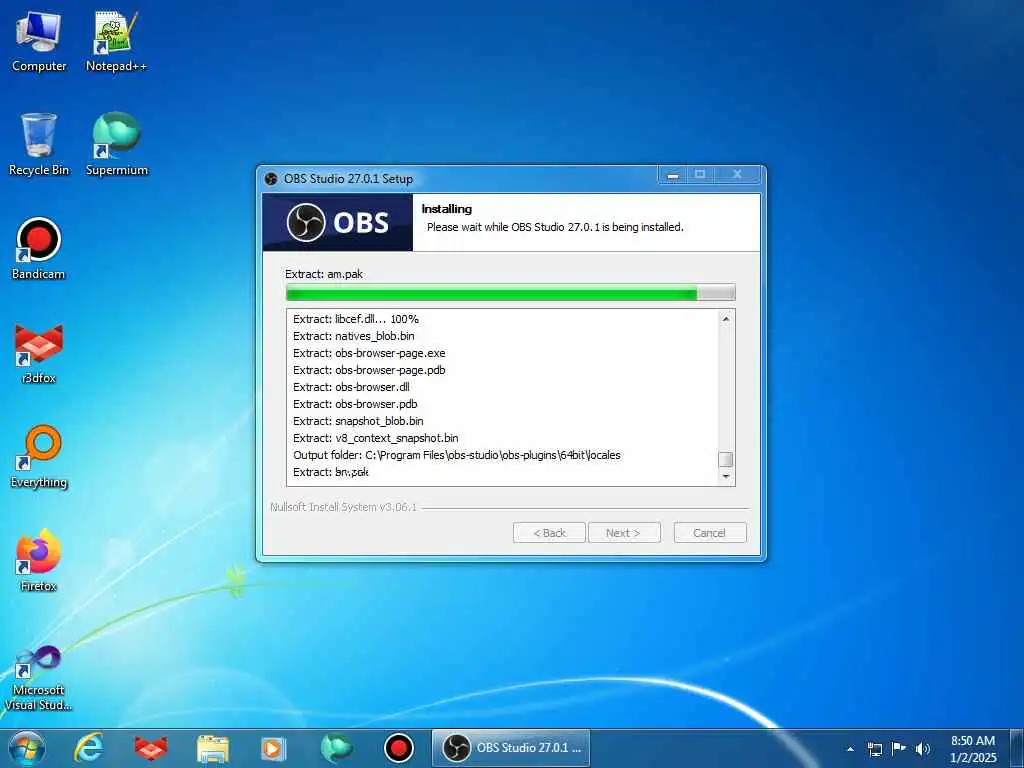The width and height of the screenshot is (1024, 768).
Task: Launch Supermium from the taskbar
Action: tap(336, 748)
